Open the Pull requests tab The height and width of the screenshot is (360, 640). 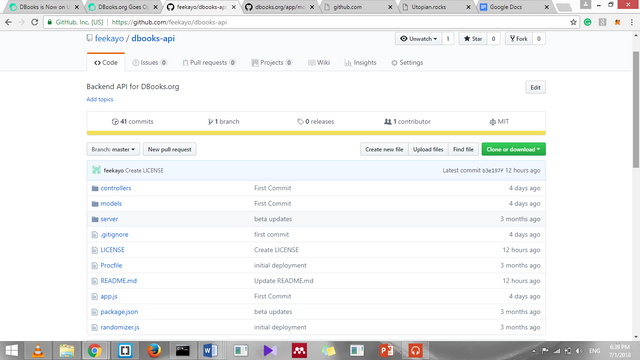pos(209,62)
